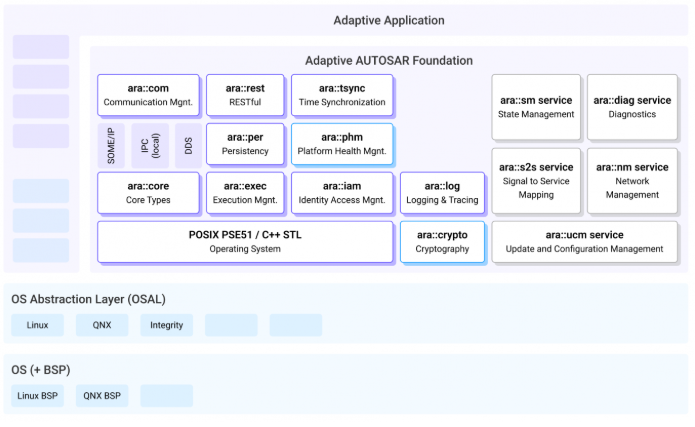
Task: Click the Adaptive Application title
Action: [389, 20]
